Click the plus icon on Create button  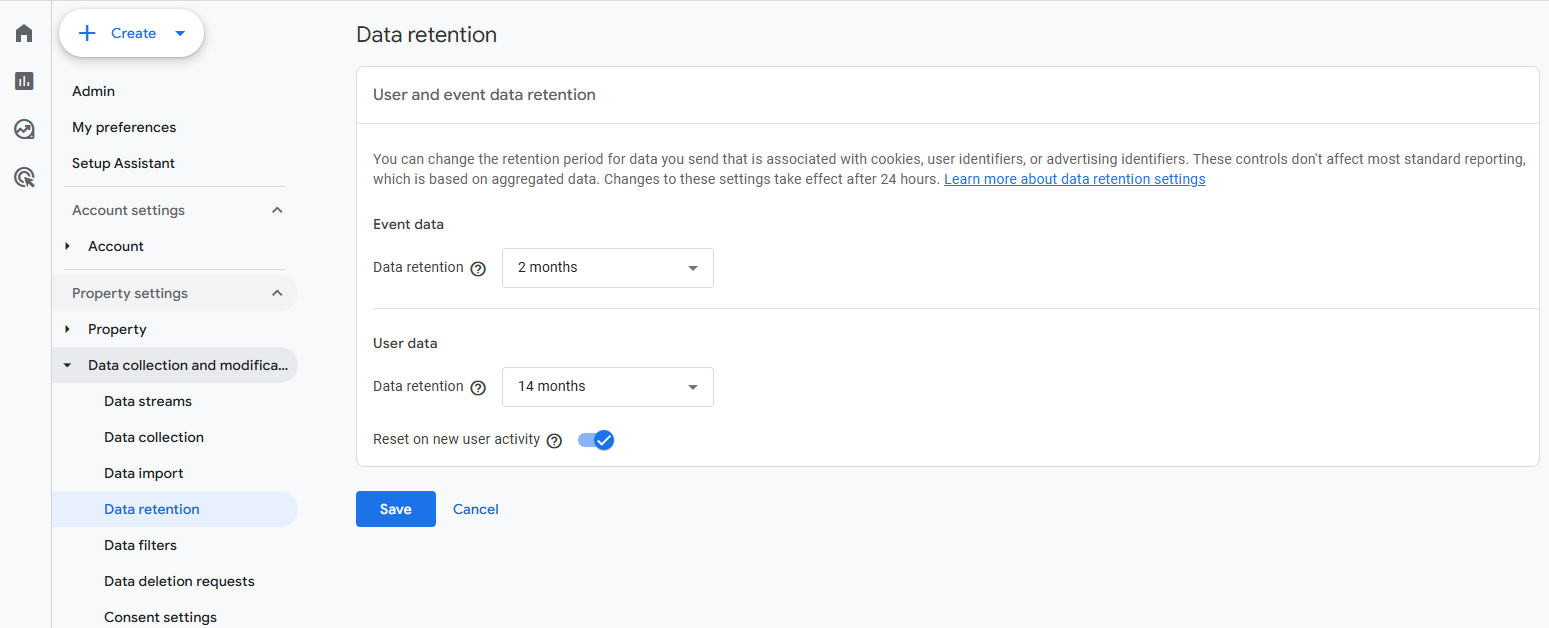pos(87,33)
